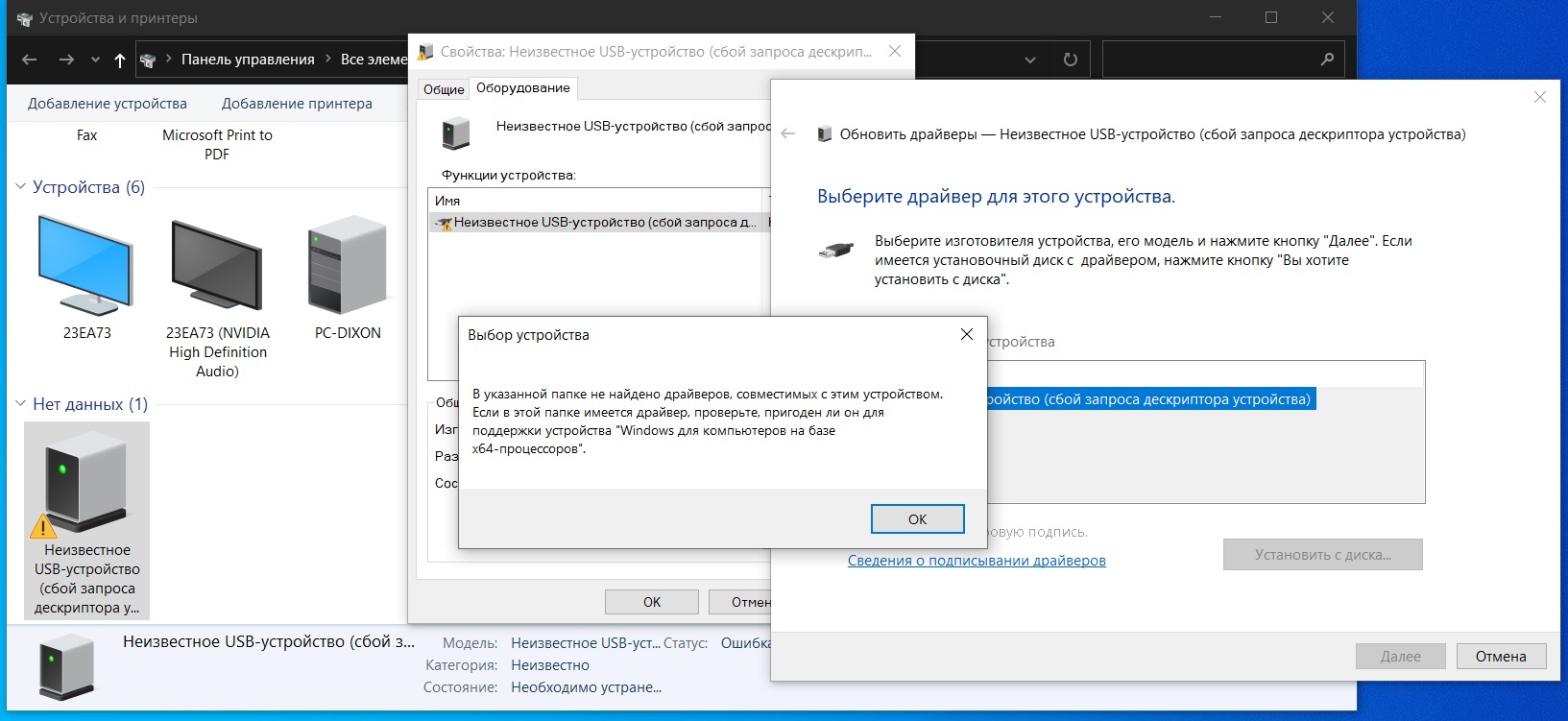
Task: Collapse the 'Устройства (6)' group
Action: tap(20, 187)
